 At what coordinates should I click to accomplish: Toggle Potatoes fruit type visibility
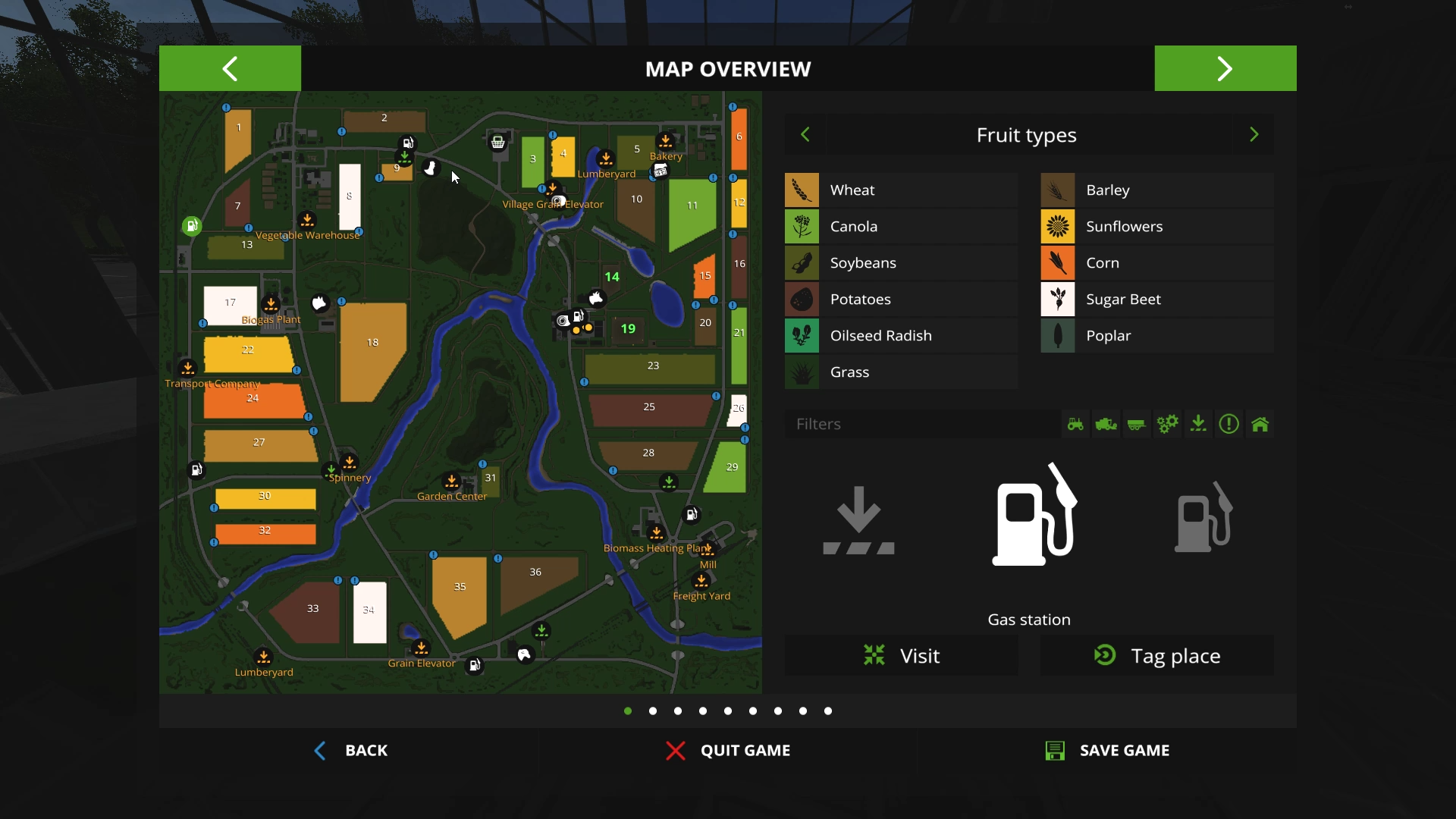[x=901, y=300]
